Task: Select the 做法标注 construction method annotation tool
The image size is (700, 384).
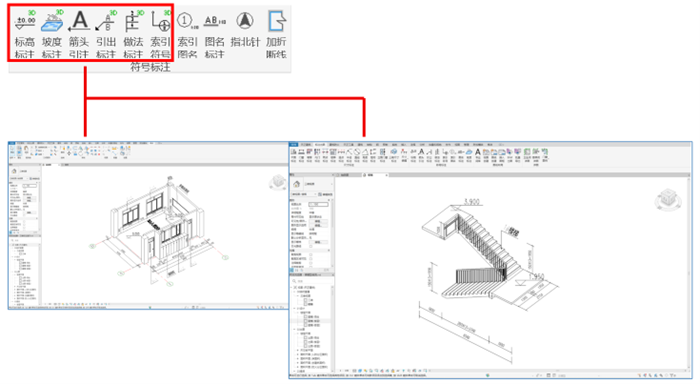Action: click(x=133, y=35)
